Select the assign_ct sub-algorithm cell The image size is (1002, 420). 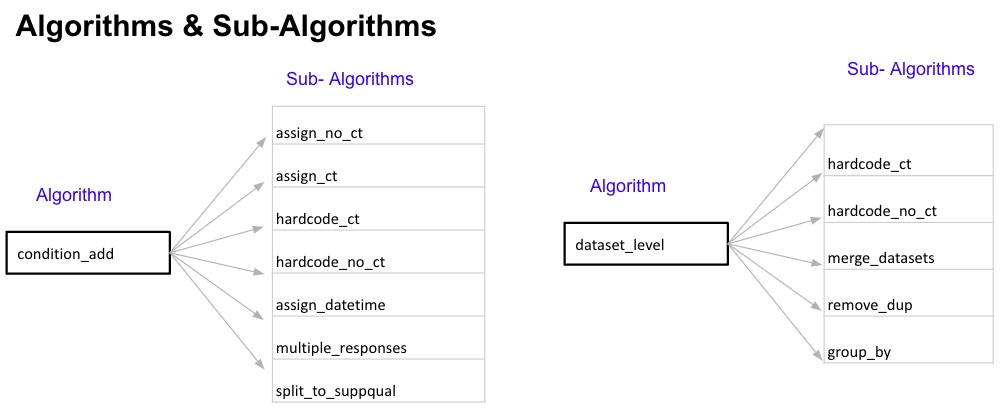[x=378, y=176]
